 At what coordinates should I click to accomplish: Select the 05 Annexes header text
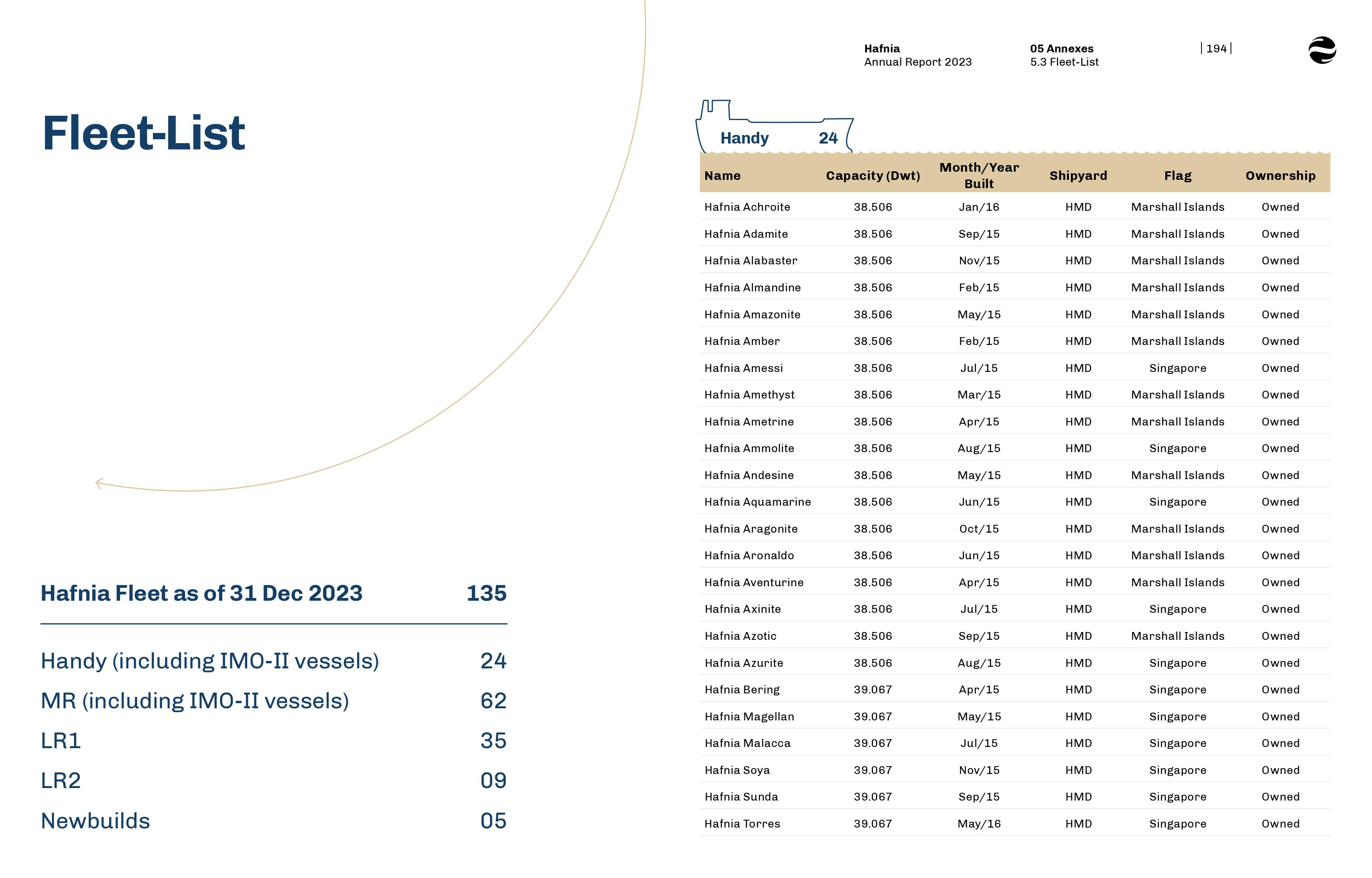pyautogui.click(x=1061, y=48)
